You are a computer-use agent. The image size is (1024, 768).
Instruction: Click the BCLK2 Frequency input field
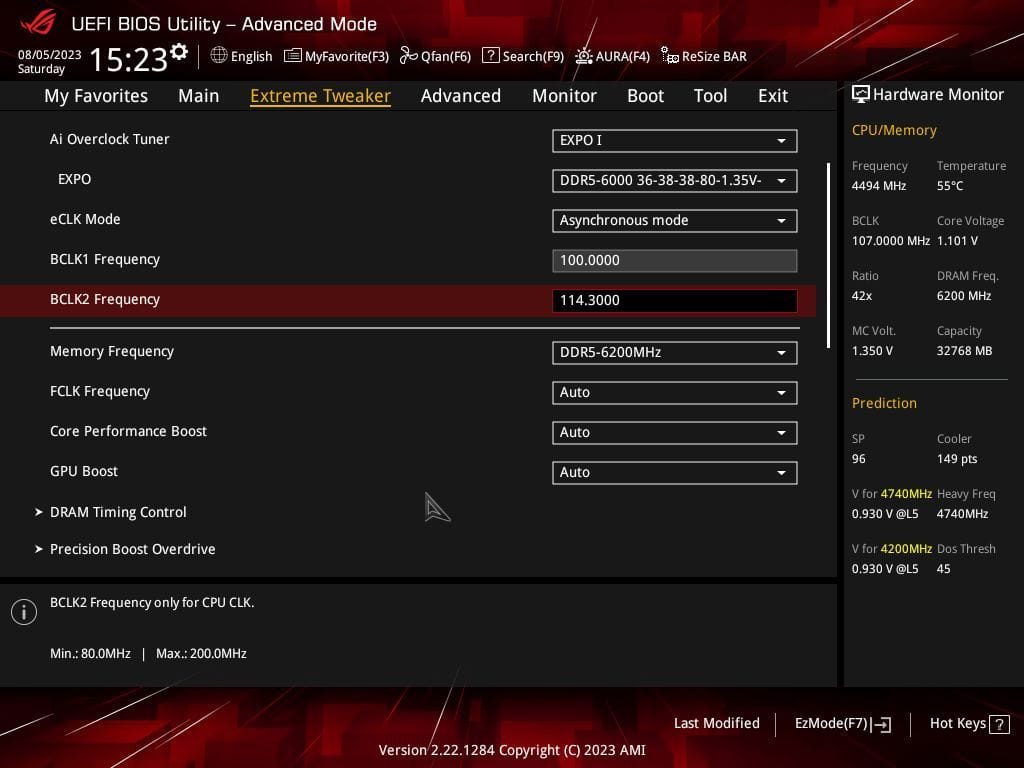674,300
